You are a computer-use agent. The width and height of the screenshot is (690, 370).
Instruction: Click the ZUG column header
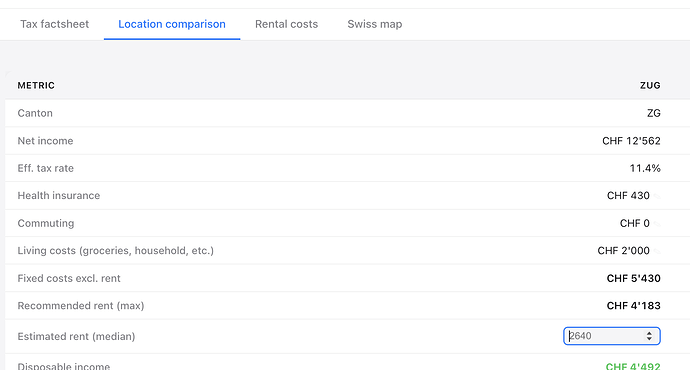click(x=650, y=85)
